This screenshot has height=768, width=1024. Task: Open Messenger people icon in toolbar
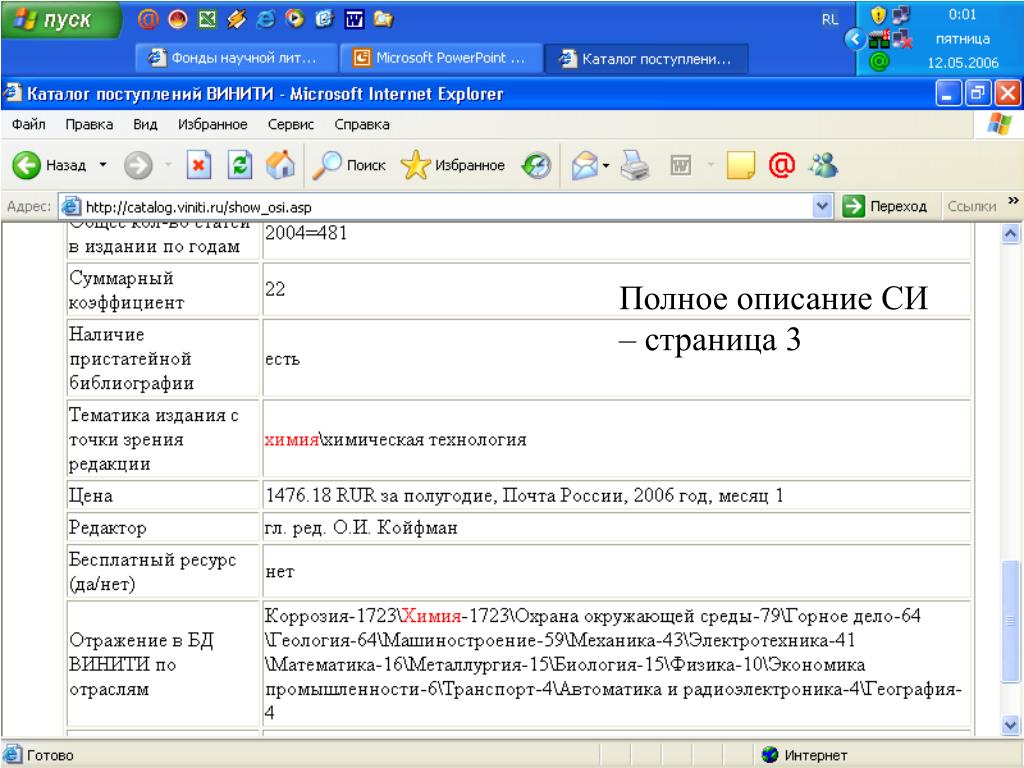coord(823,165)
